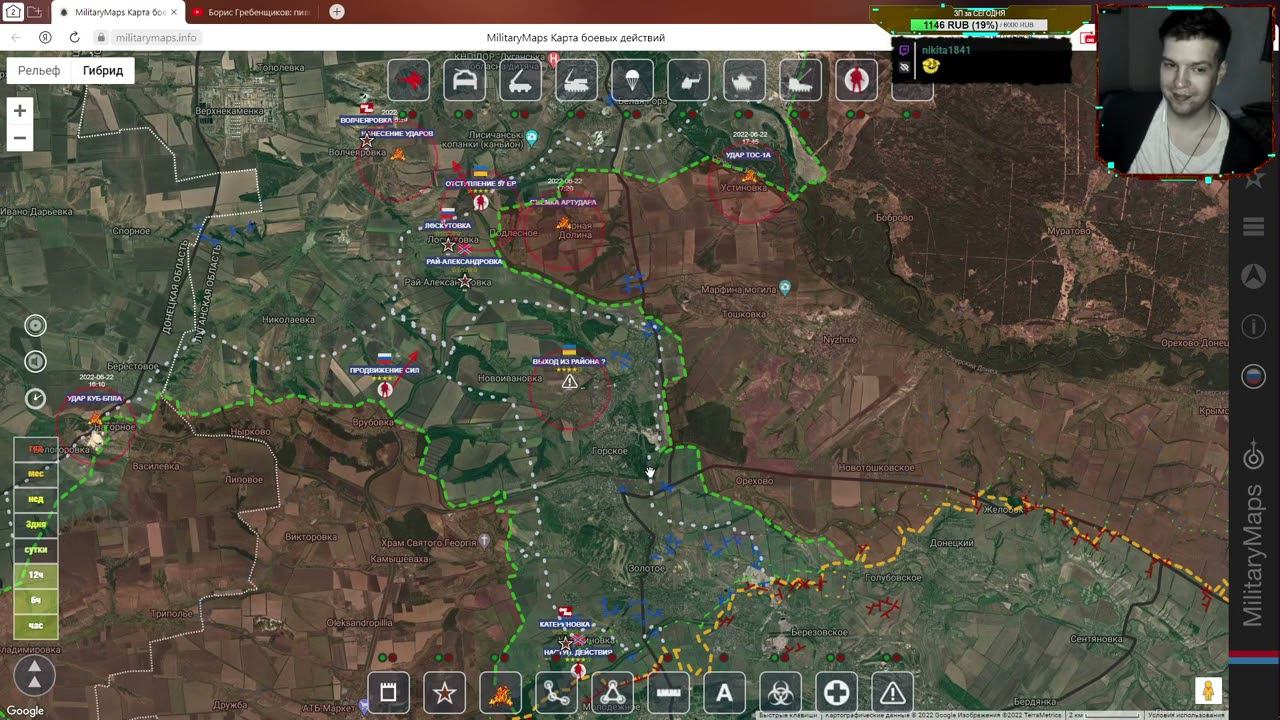Click the nikita1841 chat username
Viewport: 1280px width, 720px height.
coord(945,49)
